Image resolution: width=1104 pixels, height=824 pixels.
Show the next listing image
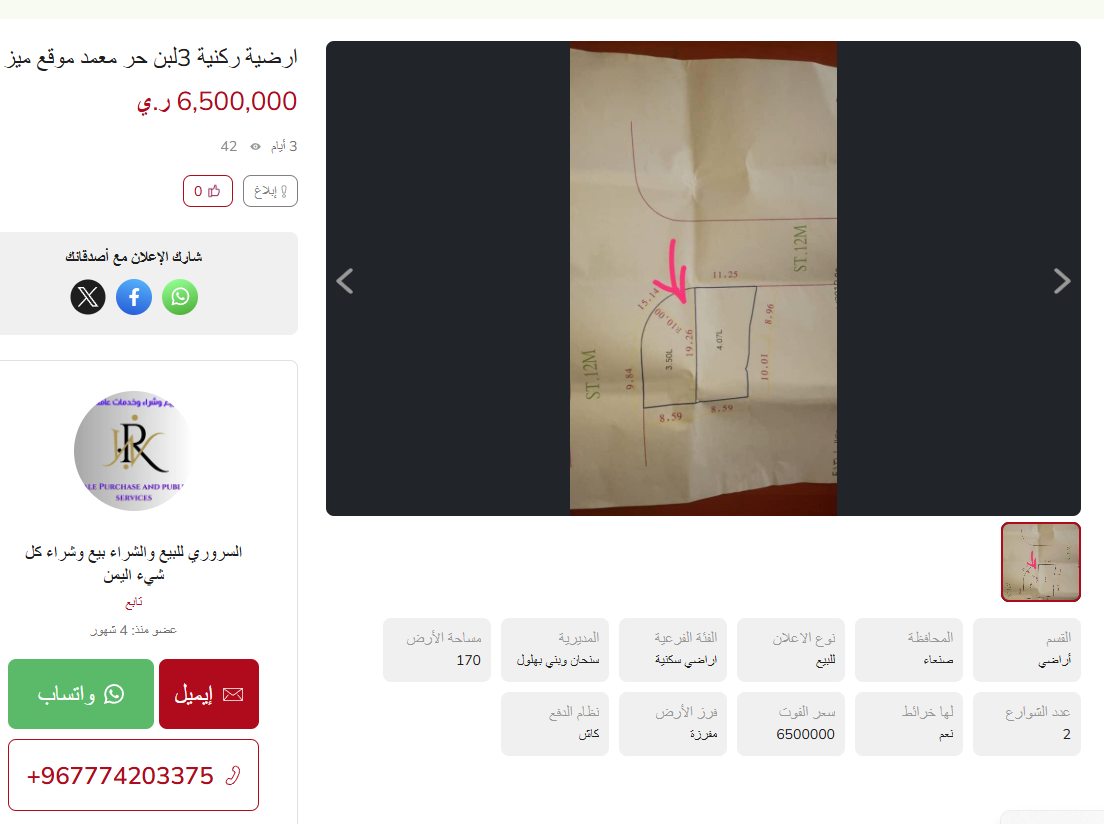[1062, 281]
